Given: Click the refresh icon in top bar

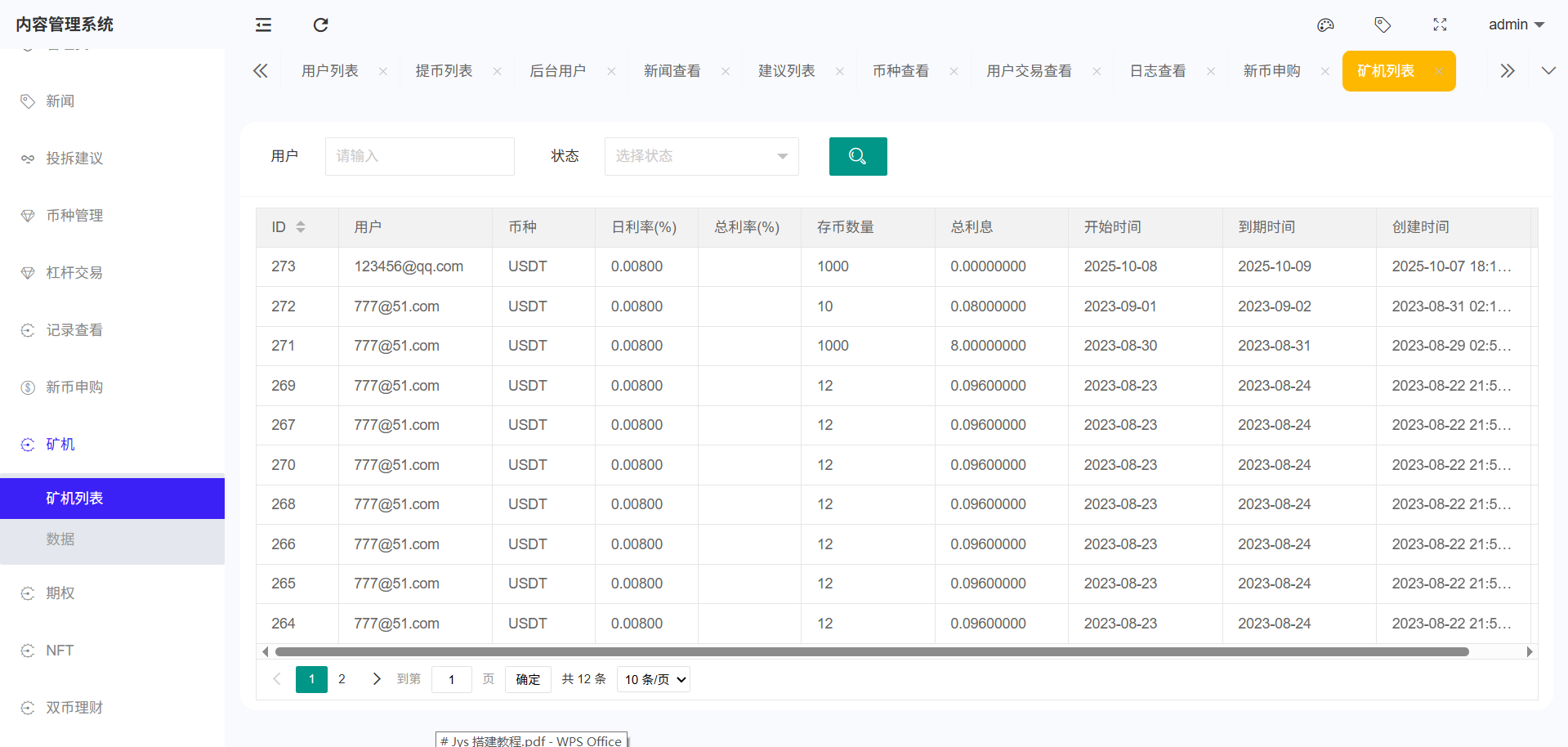Looking at the screenshot, I should 320,25.
